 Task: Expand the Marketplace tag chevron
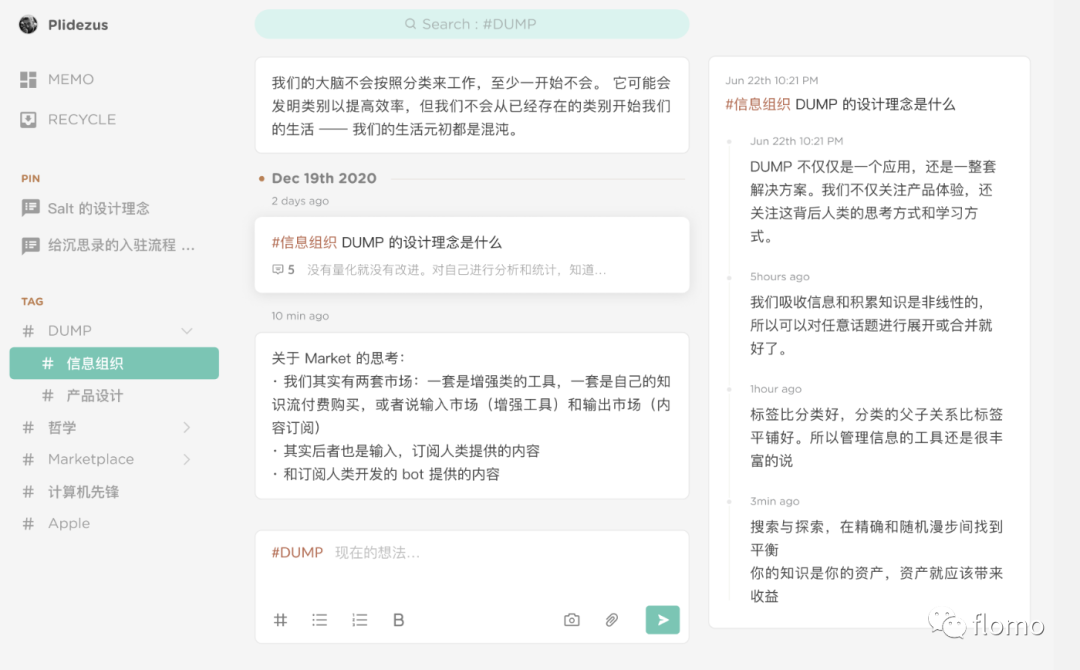tap(187, 459)
